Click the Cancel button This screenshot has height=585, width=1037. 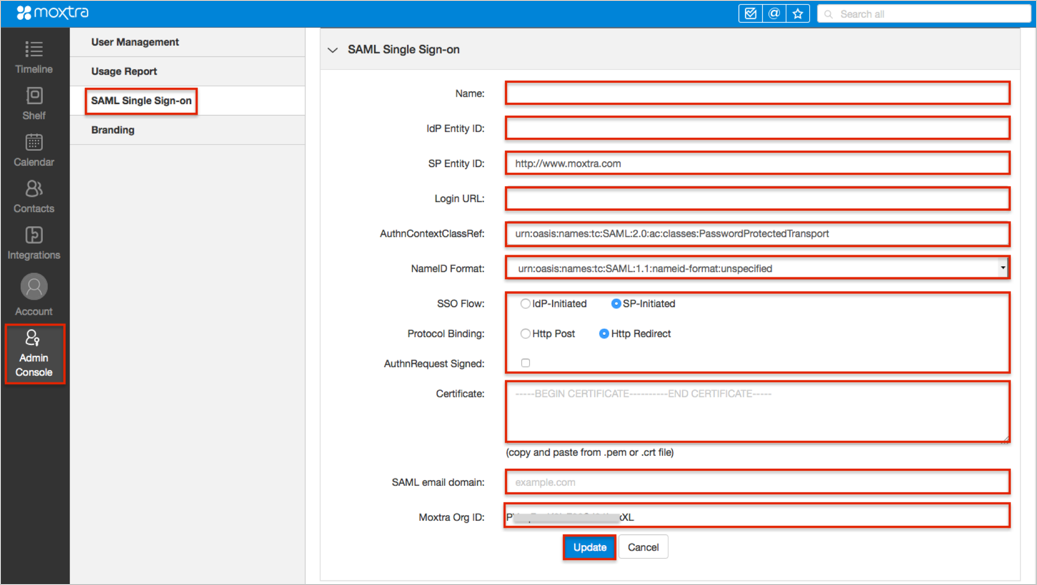[643, 547]
